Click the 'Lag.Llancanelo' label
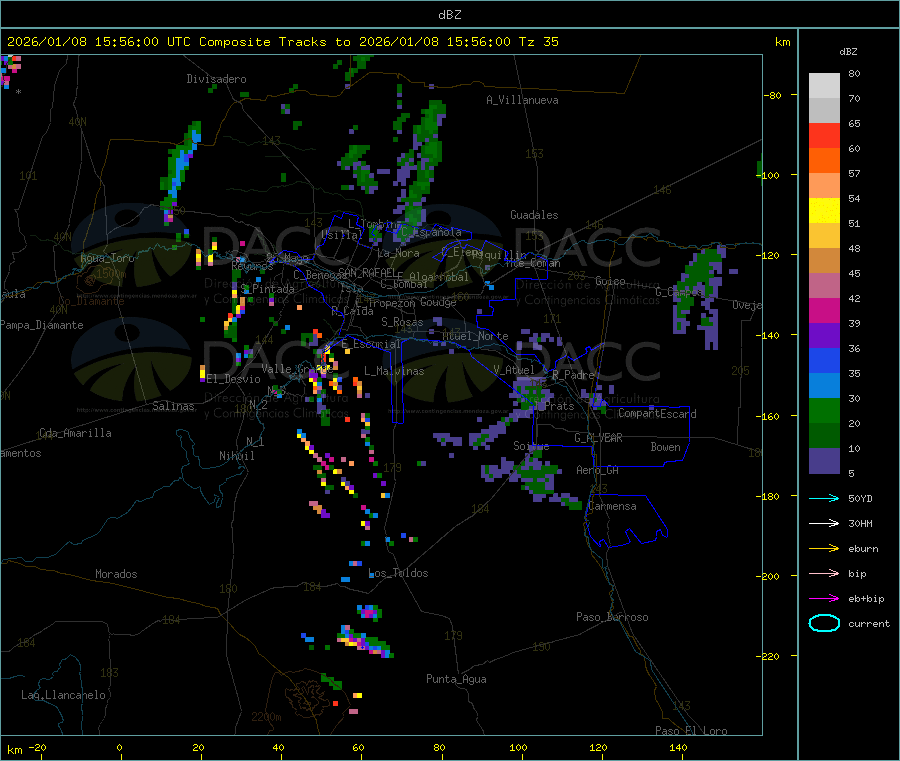 tap(64, 695)
